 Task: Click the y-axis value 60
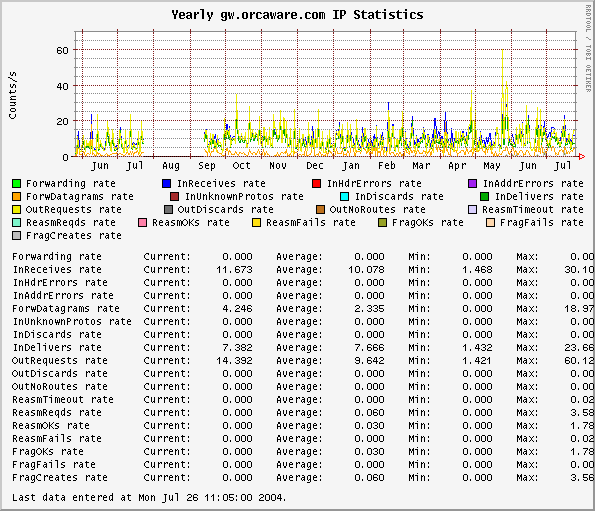(62, 50)
